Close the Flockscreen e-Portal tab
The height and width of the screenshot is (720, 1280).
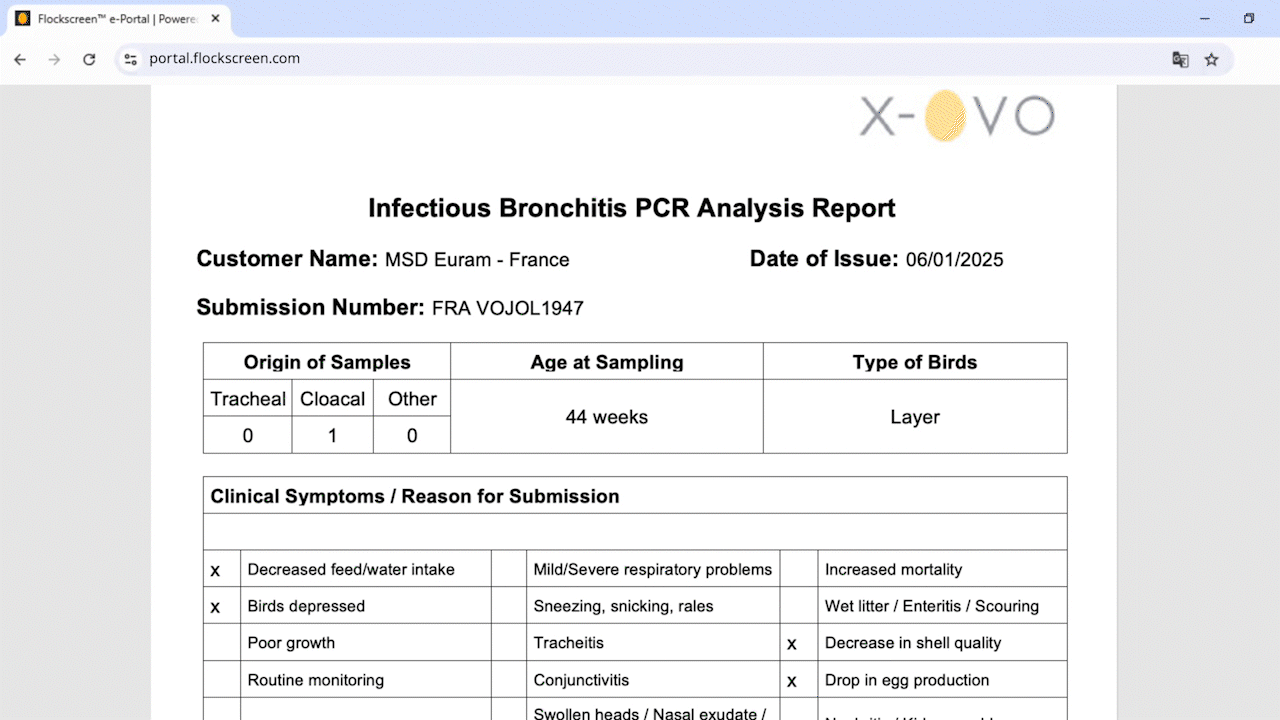pyautogui.click(x=215, y=18)
